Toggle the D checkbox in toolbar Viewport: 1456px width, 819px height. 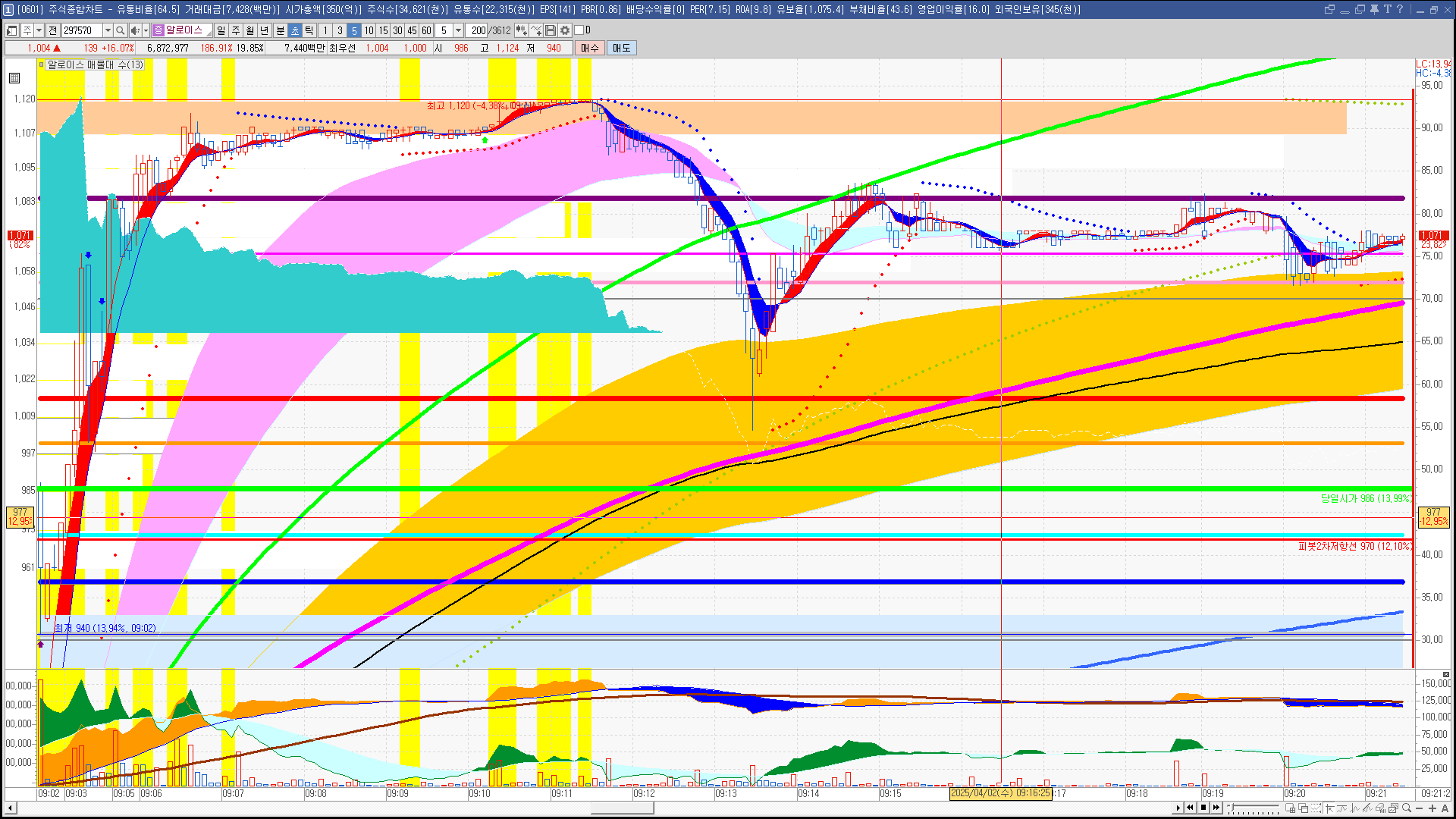point(579,30)
